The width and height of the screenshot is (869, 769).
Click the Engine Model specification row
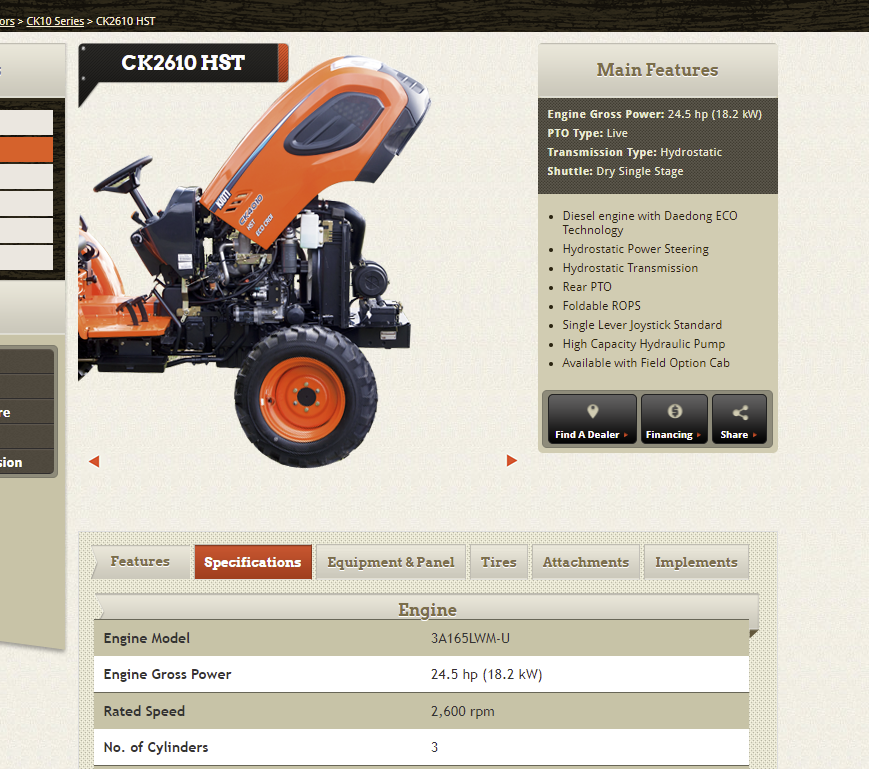click(x=421, y=638)
